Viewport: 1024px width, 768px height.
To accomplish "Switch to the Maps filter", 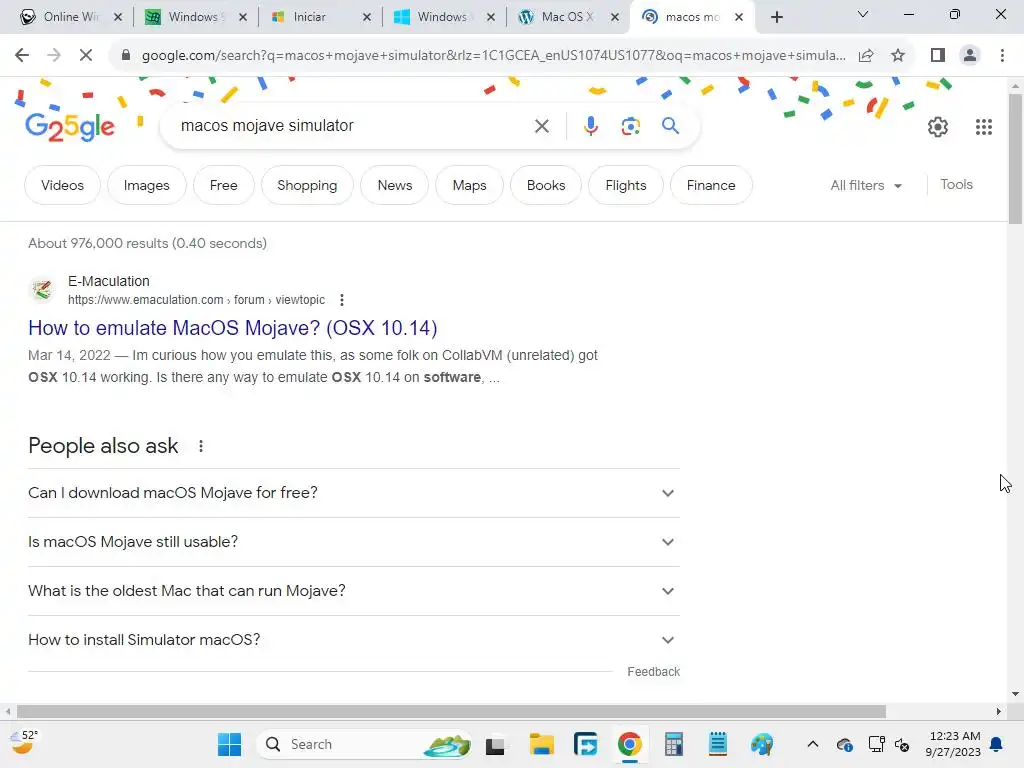I will 470,185.
